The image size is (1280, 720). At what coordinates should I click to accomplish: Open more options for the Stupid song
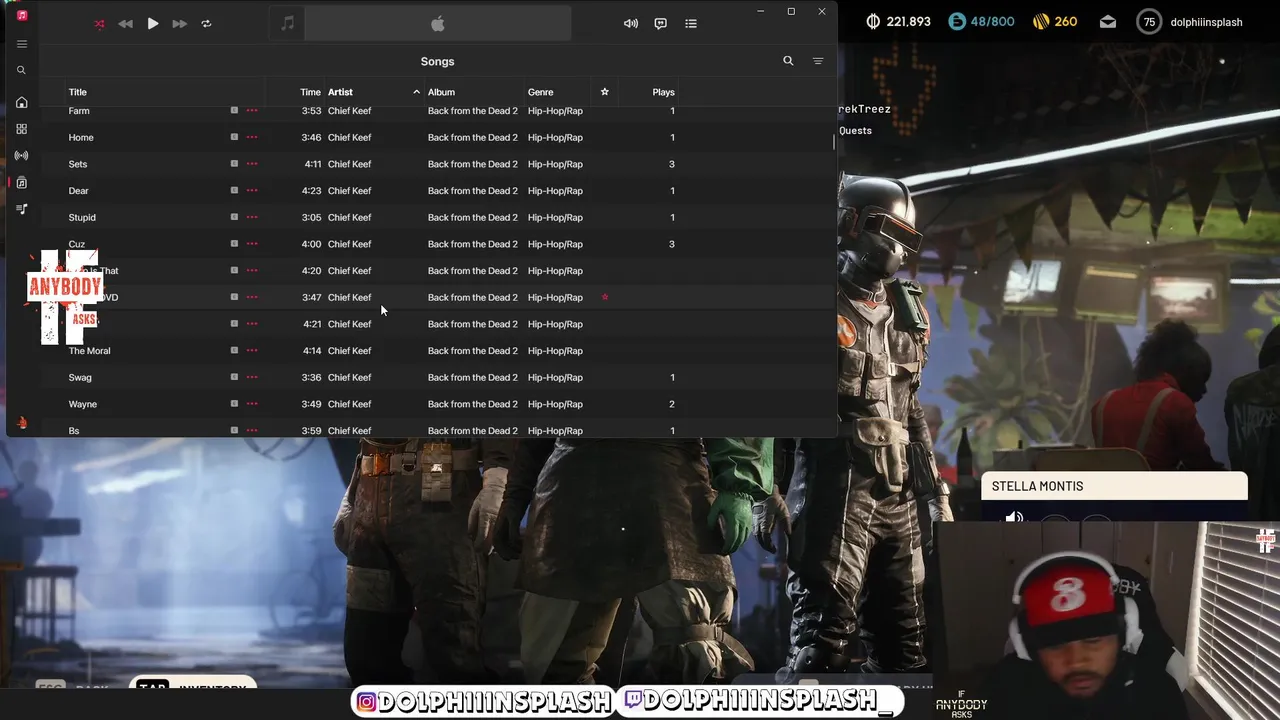tap(252, 217)
